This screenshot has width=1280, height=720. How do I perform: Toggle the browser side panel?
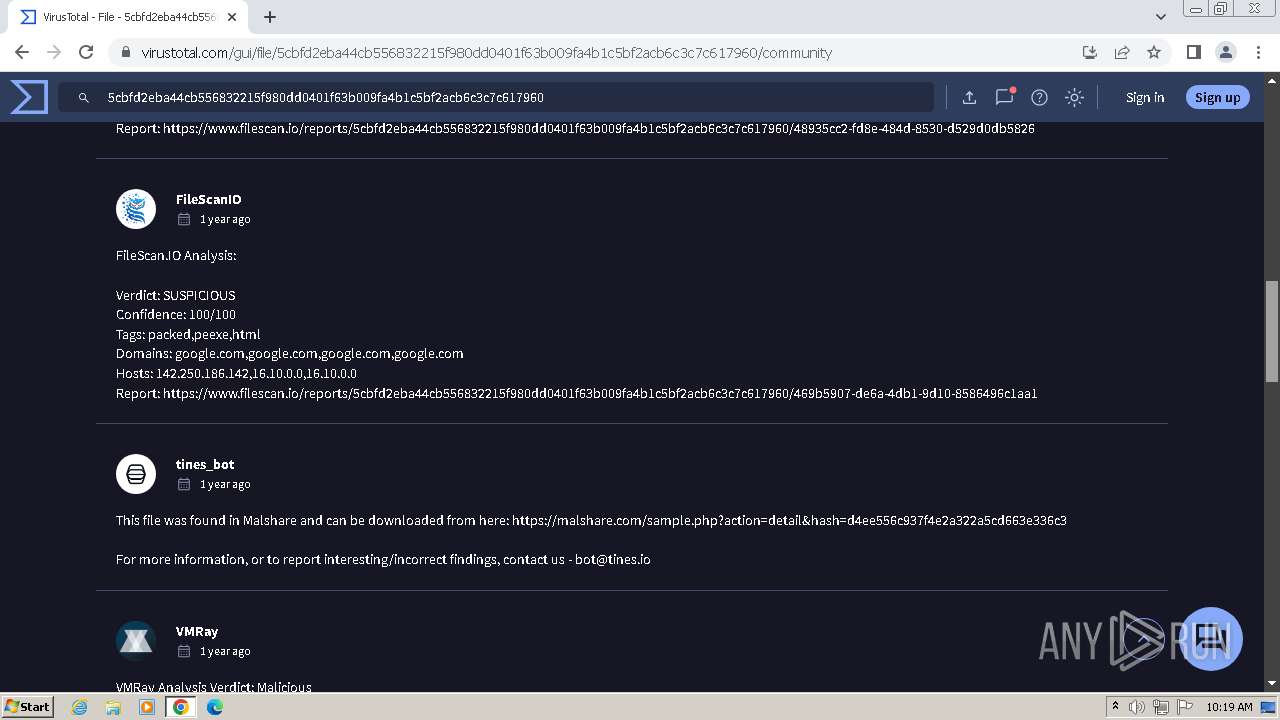pos(1193,52)
